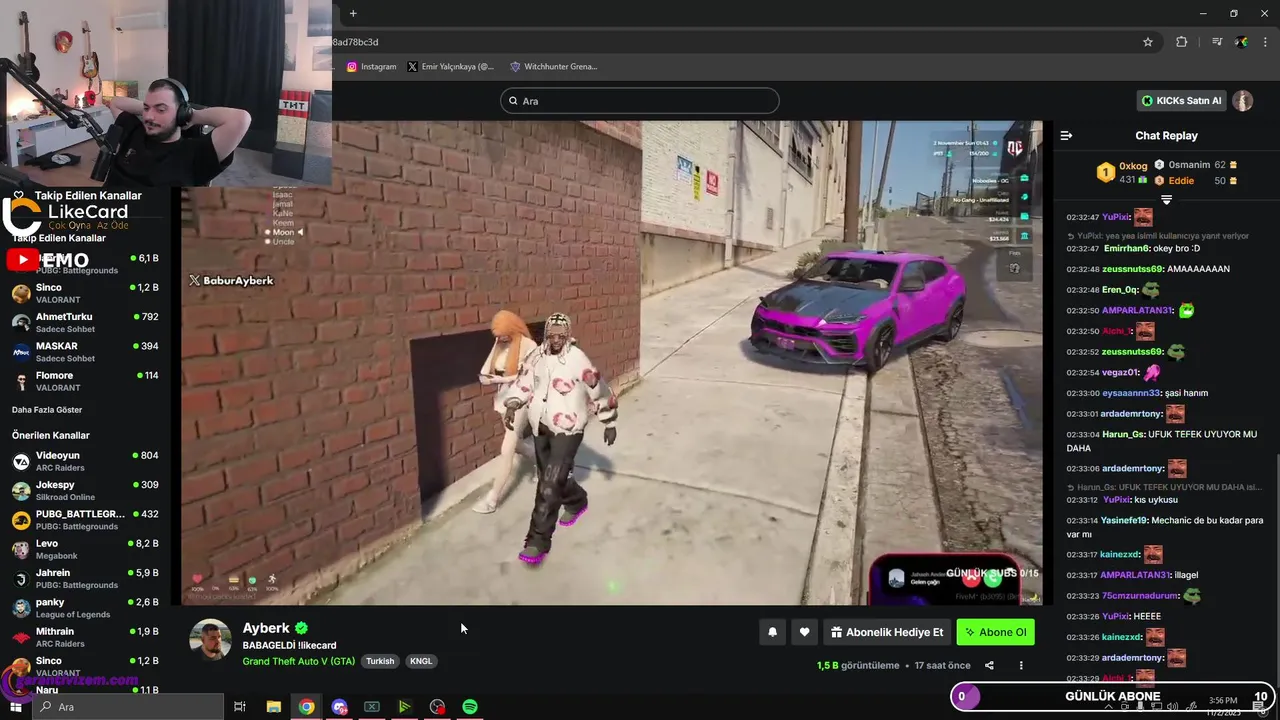Open the AhmetTurku channel
This screenshot has height=720, width=1280.
(85, 323)
